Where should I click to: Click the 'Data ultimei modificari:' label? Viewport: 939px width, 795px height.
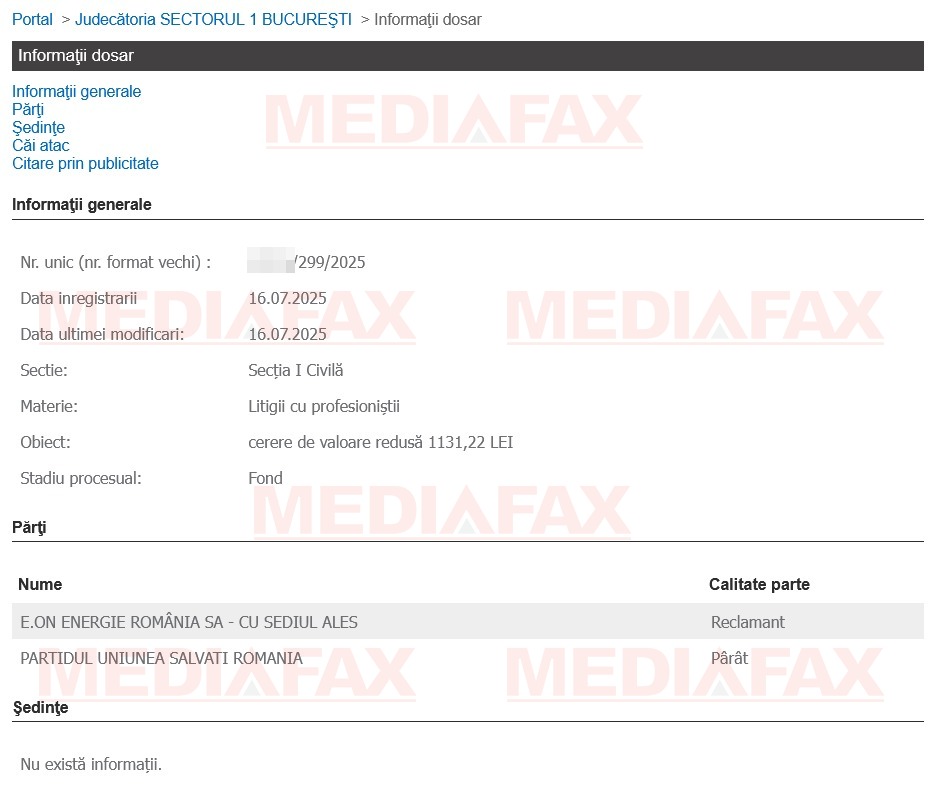102,334
